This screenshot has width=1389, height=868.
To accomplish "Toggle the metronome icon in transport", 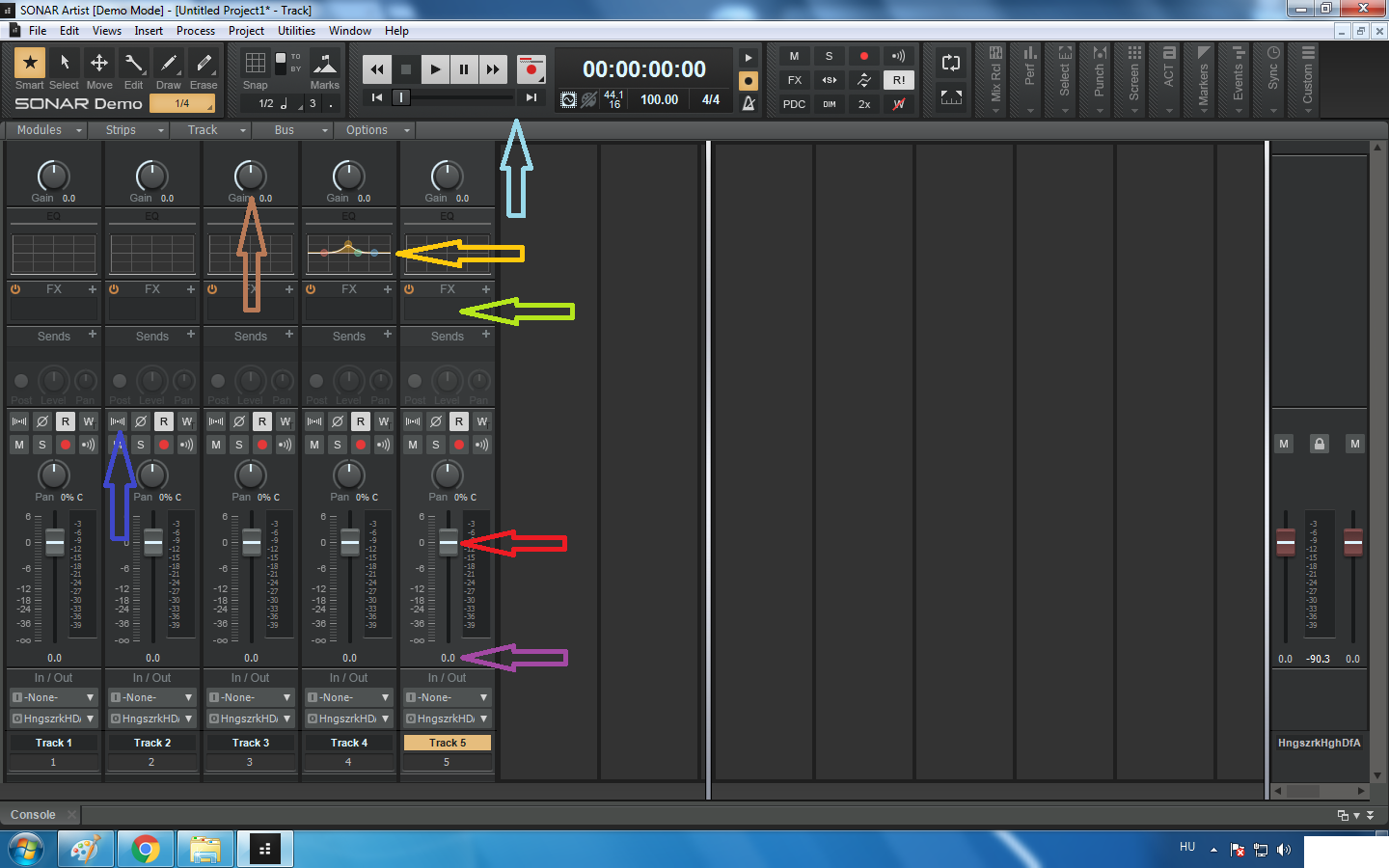I will [x=749, y=103].
